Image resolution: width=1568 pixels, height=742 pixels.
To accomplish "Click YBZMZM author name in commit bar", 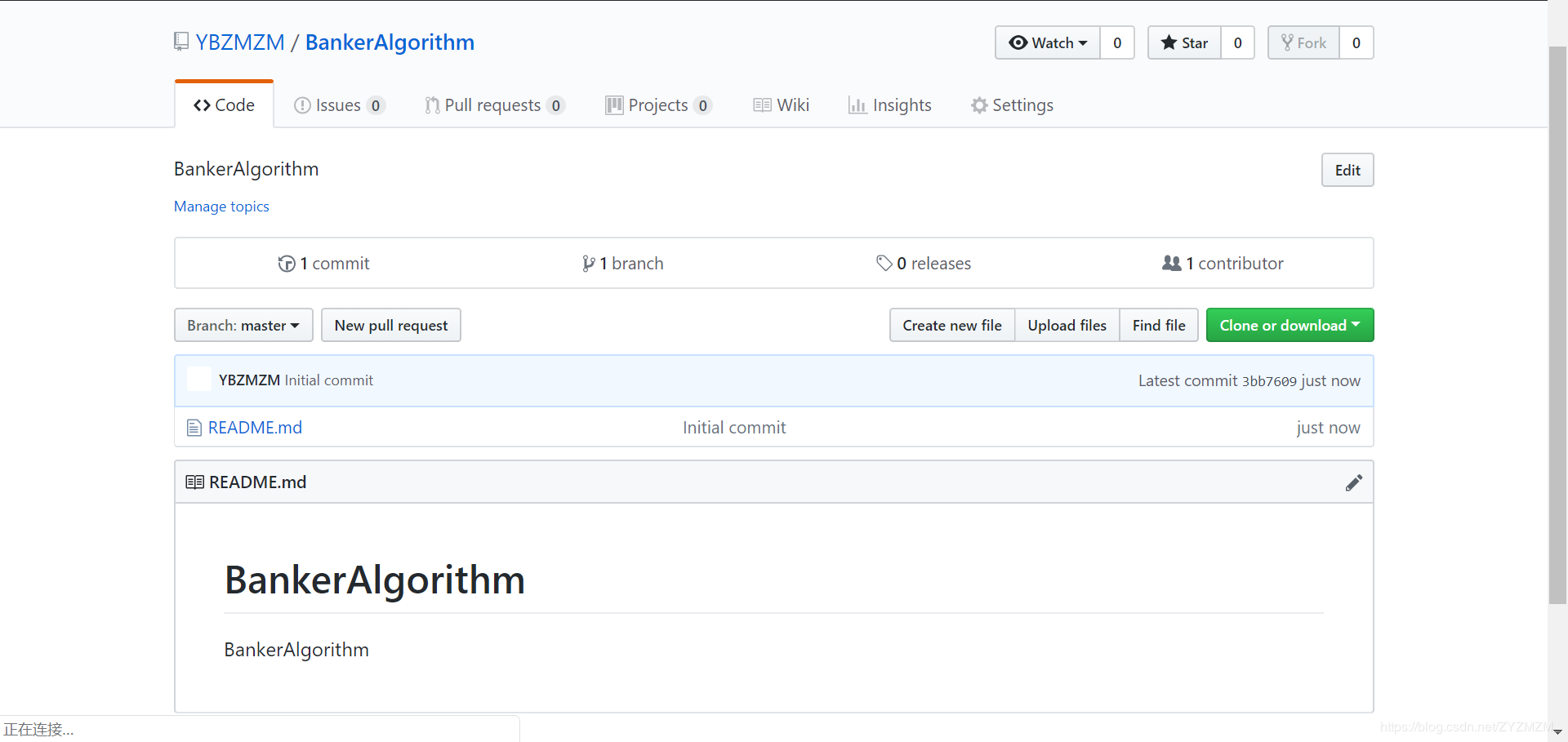I will click(249, 380).
